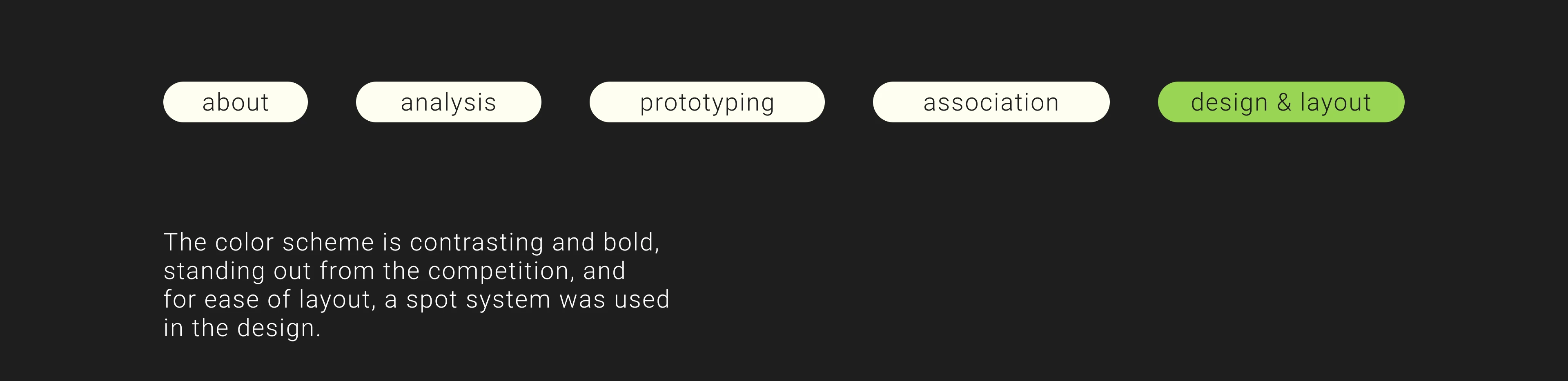
Task: Click the word 'contrasting' in the paragraph
Action: tap(477, 243)
